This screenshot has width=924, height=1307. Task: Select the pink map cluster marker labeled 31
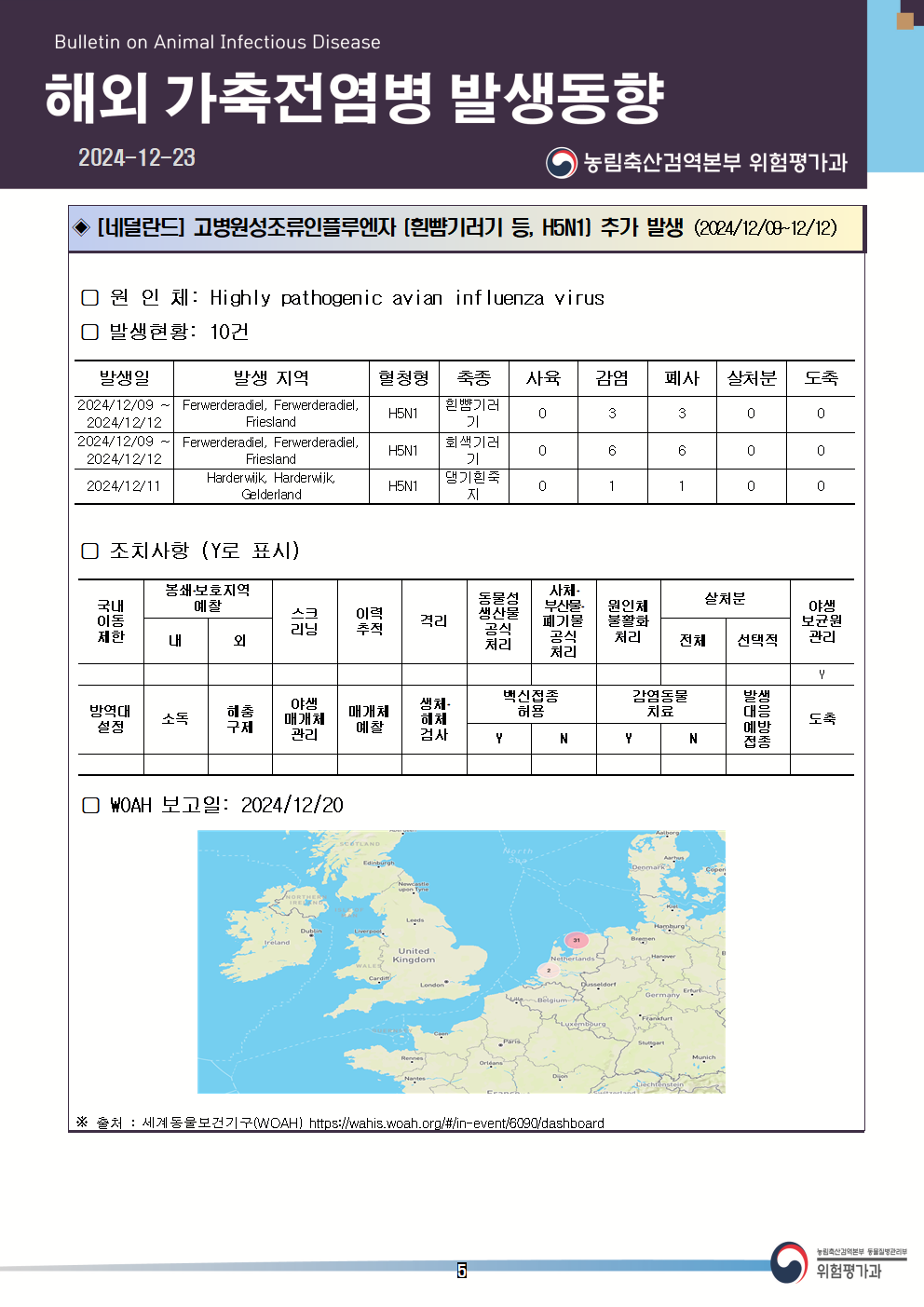pyautogui.click(x=577, y=940)
